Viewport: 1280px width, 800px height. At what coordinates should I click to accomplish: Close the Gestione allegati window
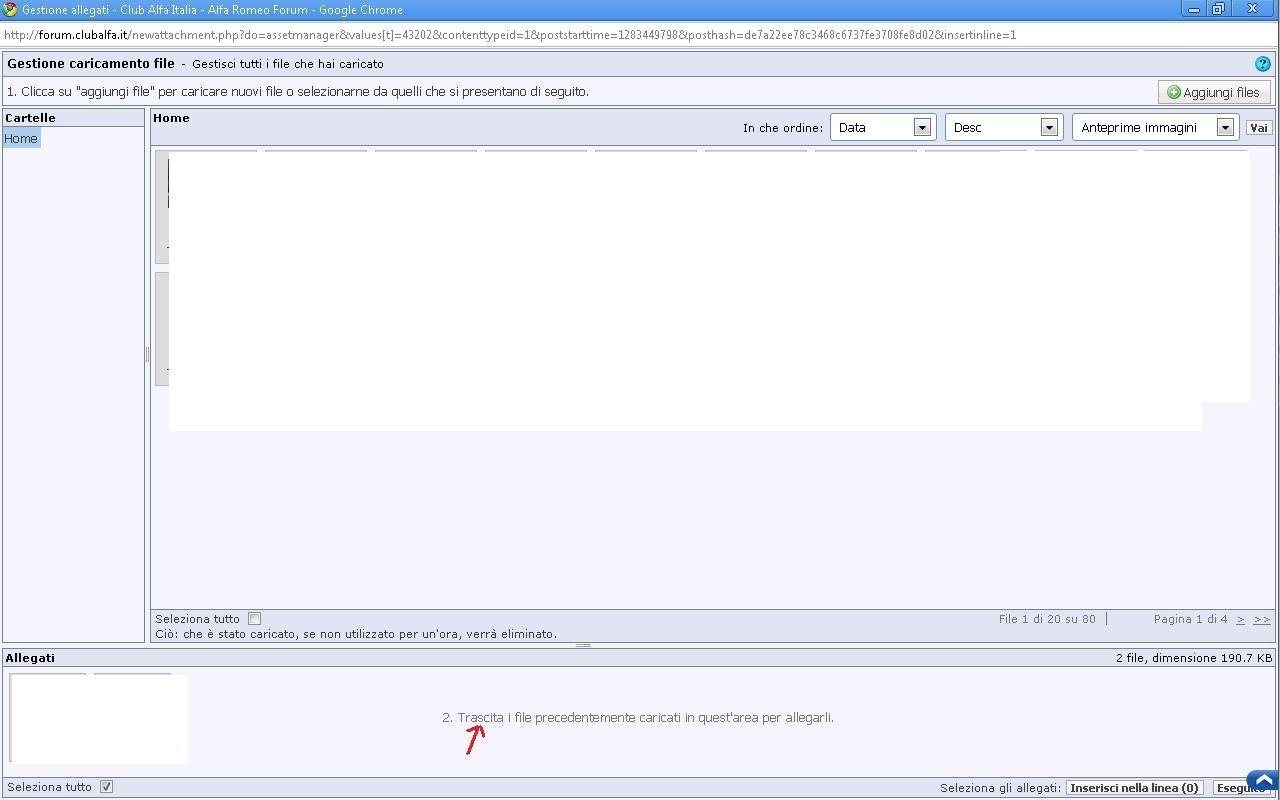click(1252, 9)
